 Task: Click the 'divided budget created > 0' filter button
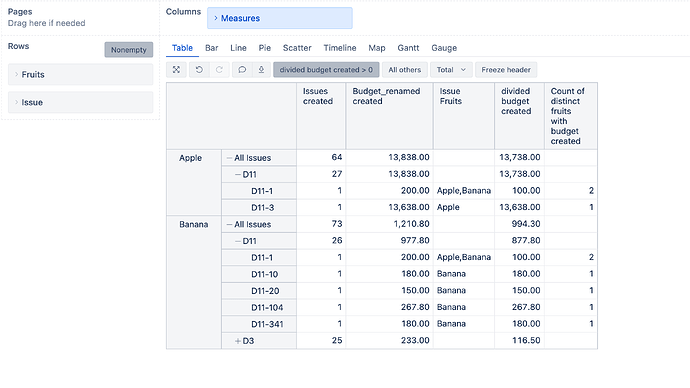[x=326, y=70]
